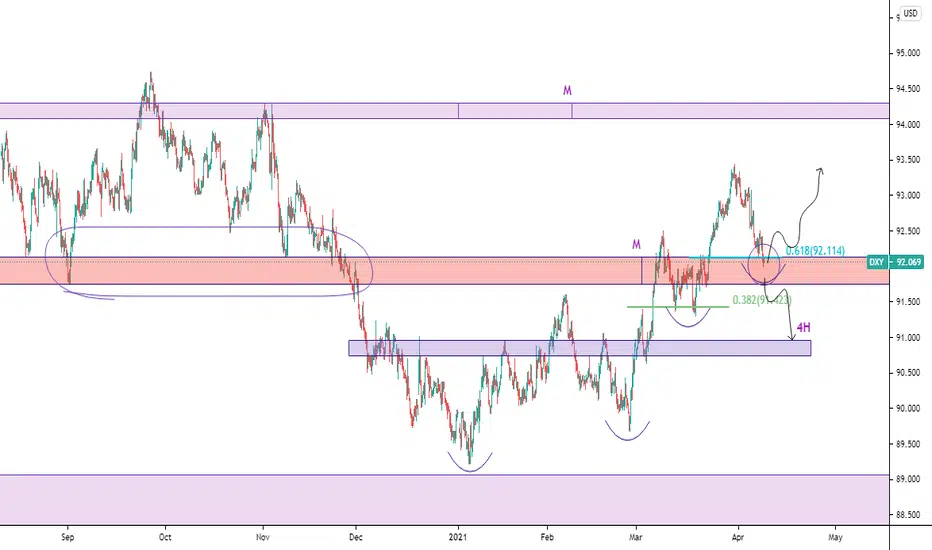
Task: Click the purple 4H timeframe label
Action: pos(804,328)
